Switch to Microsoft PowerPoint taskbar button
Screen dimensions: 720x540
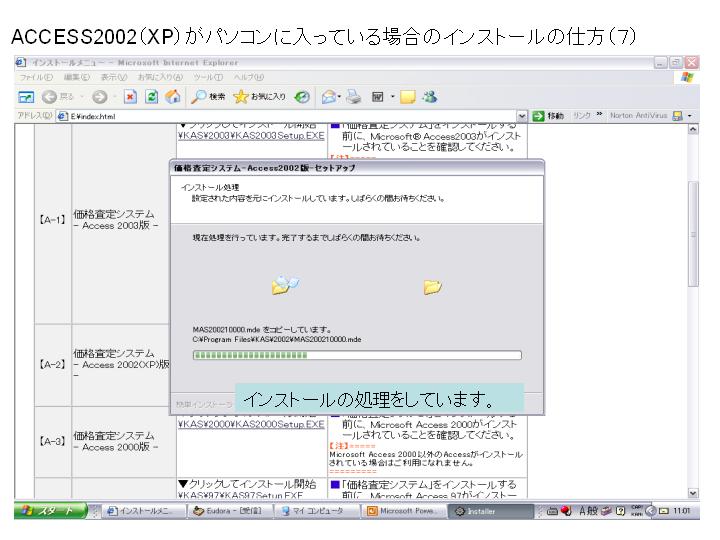click(404, 511)
